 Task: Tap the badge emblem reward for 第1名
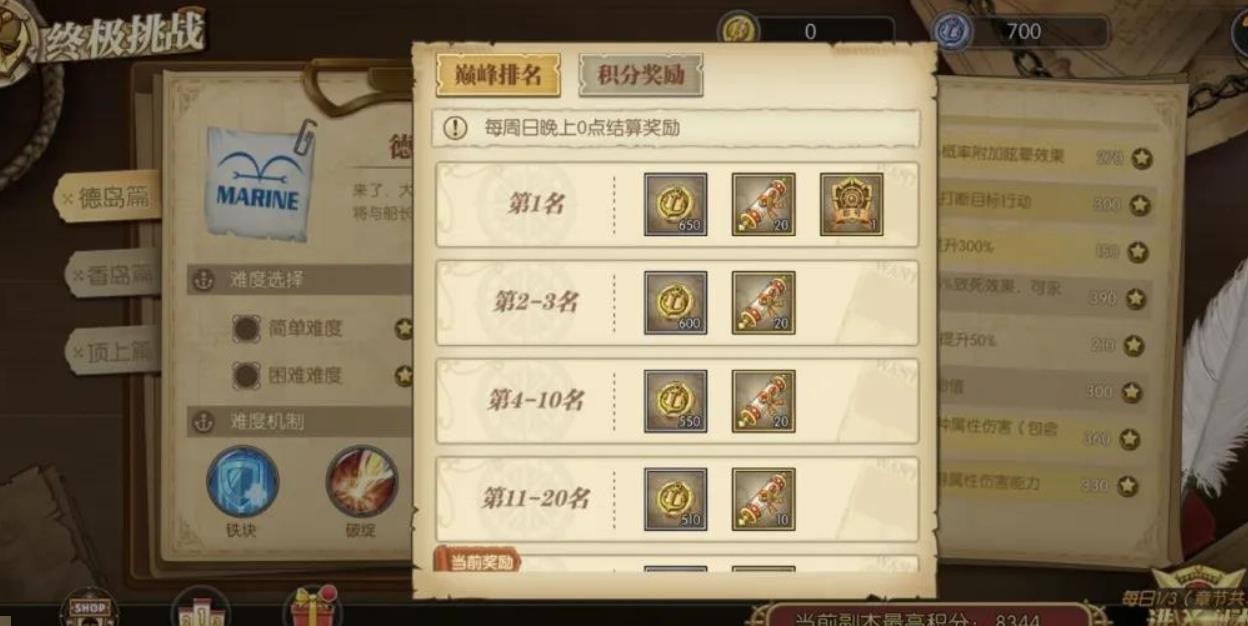click(851, 204)
